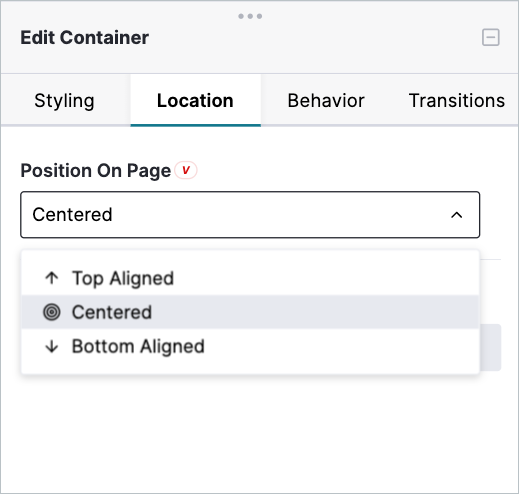Click the up arrow icon next to Top Aligned
Viewport: 519px width, 494px height.
click(52, 278)
